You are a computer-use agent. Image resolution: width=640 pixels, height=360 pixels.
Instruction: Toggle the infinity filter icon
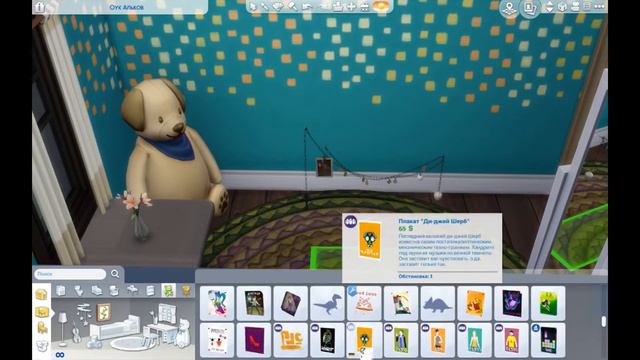(x=60, y=355)
